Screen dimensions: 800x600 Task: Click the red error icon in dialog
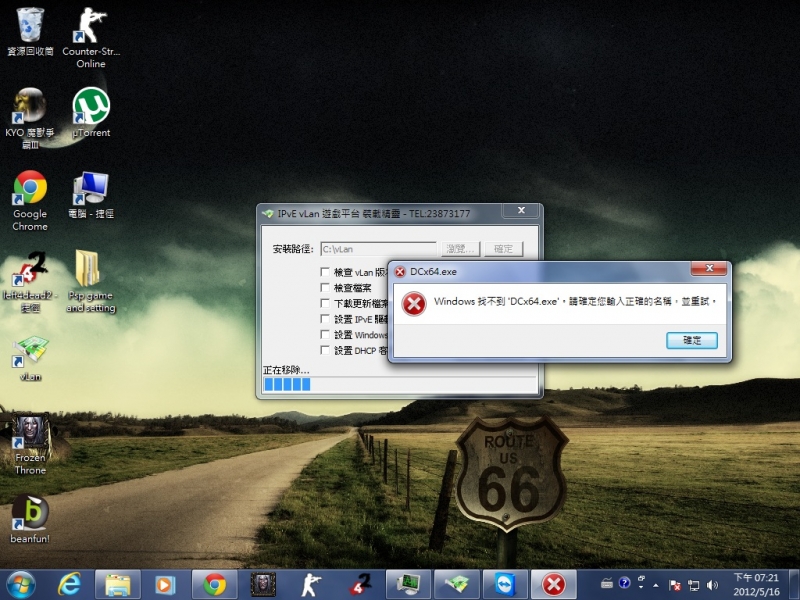[414, 304]
